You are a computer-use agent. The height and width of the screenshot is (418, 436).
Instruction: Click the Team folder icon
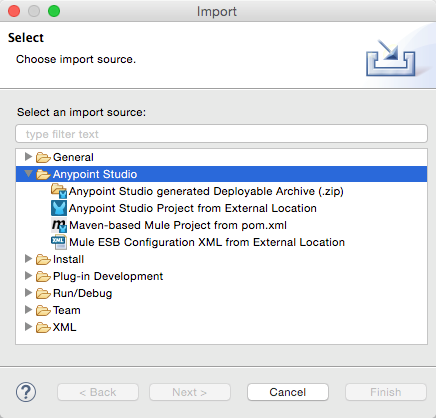(43, 310)
